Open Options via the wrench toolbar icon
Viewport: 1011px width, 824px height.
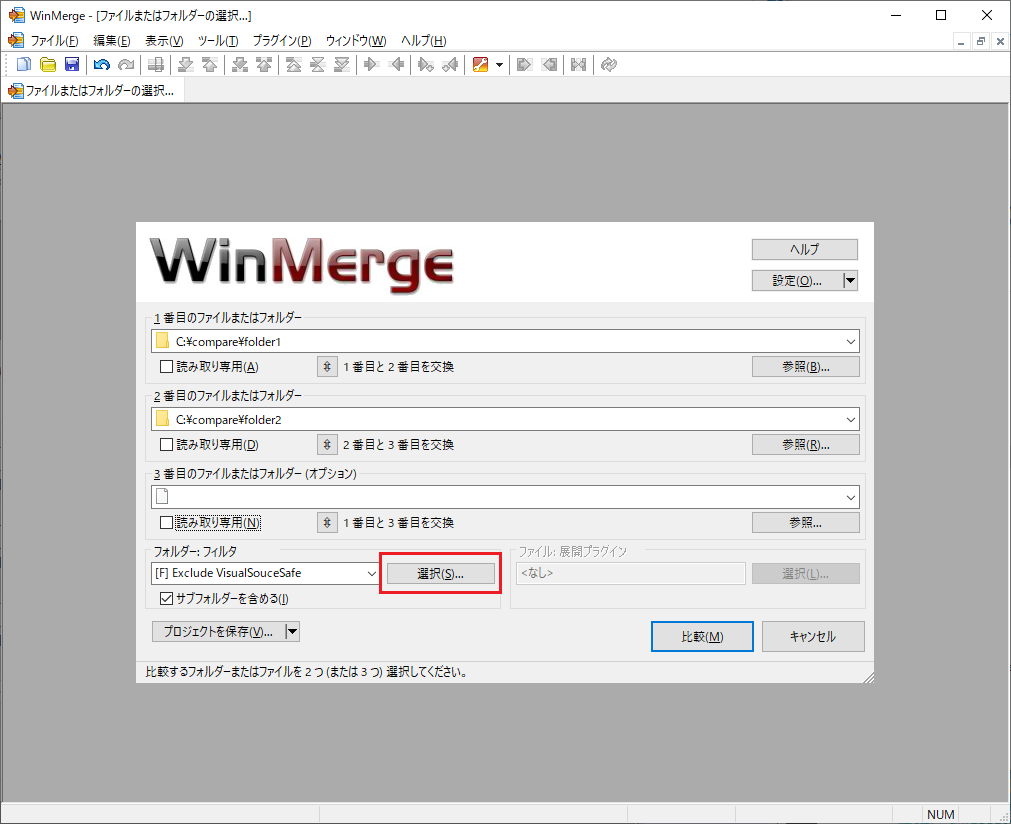coord(480,64)
